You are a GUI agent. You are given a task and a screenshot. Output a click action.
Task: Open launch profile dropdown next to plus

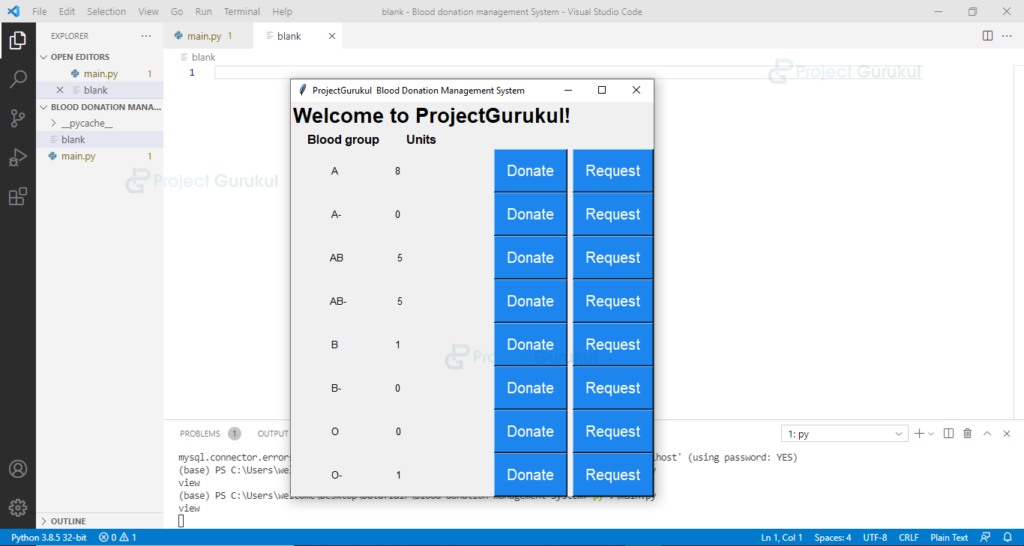pyautogui.click(x=931, y=433)
